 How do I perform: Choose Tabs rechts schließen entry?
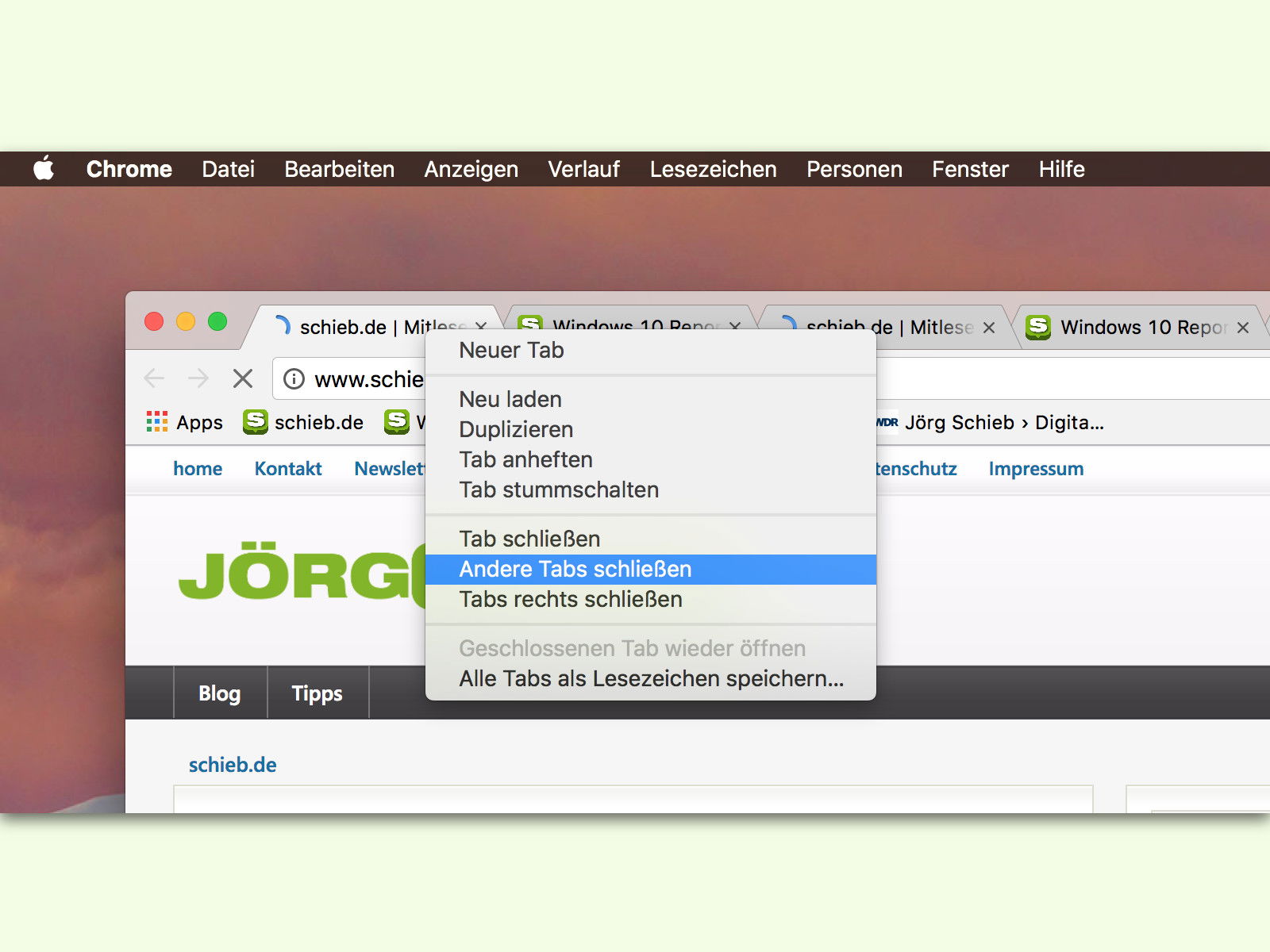coord(651,599)
